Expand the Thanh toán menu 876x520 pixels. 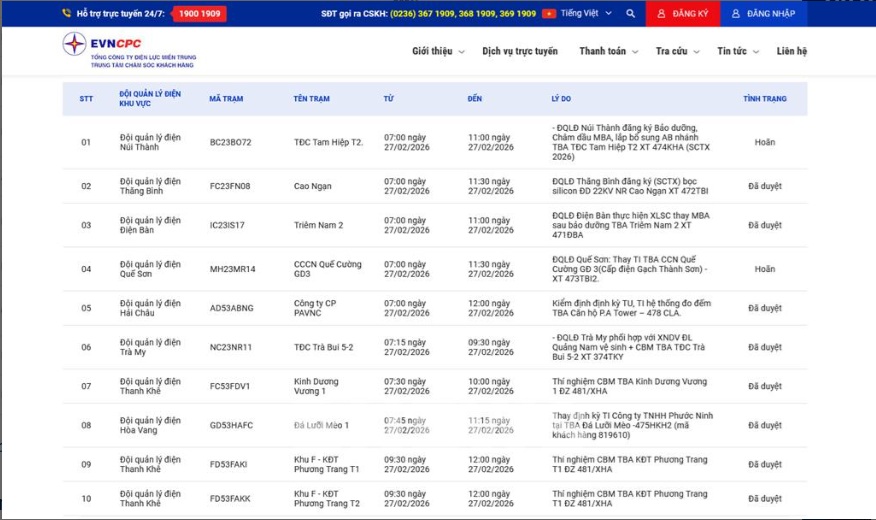(x=607, y=51)
